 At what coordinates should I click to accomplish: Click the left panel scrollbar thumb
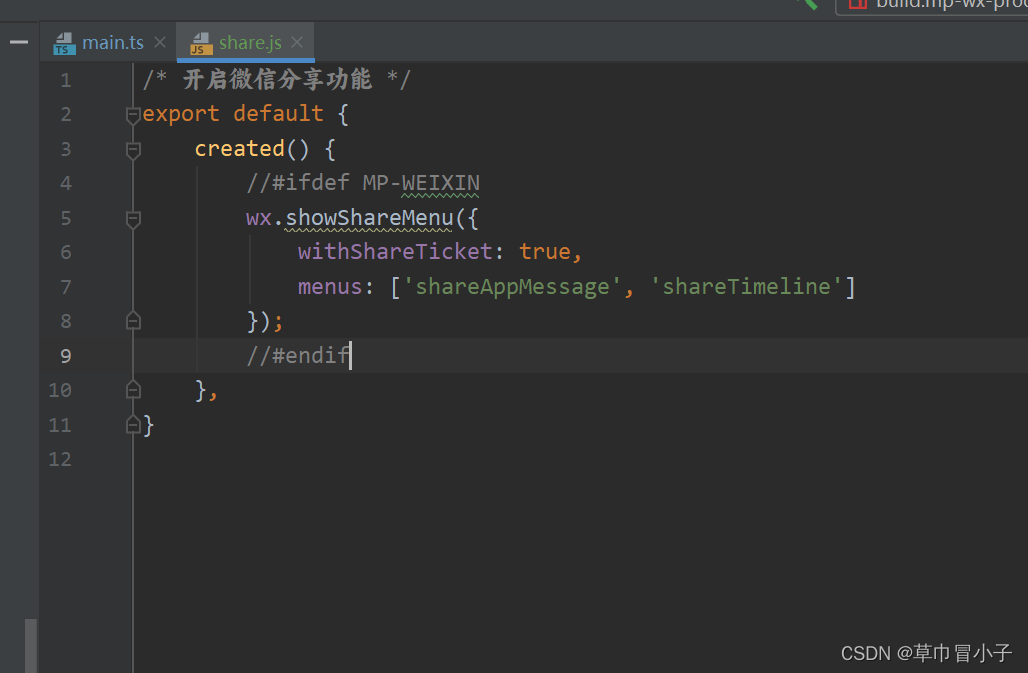coord(31,645)
